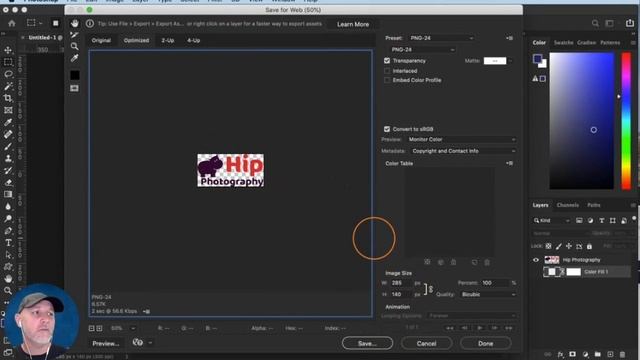The width and height of the screenshot is (640, 360).
Task: Select the Horizontal Type tool
Action: [x=8, y=242]
